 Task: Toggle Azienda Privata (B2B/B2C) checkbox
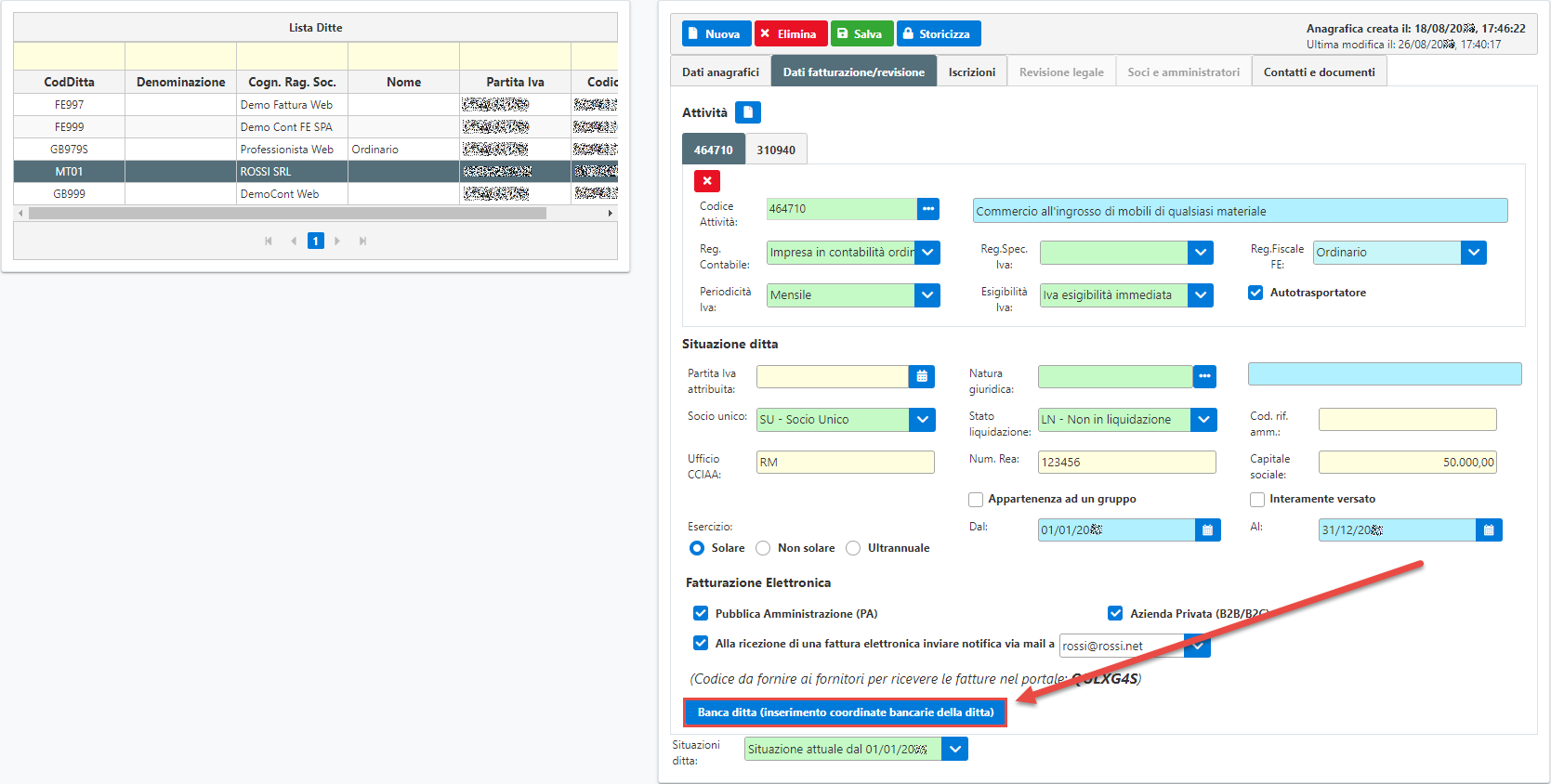point(1115,613)
